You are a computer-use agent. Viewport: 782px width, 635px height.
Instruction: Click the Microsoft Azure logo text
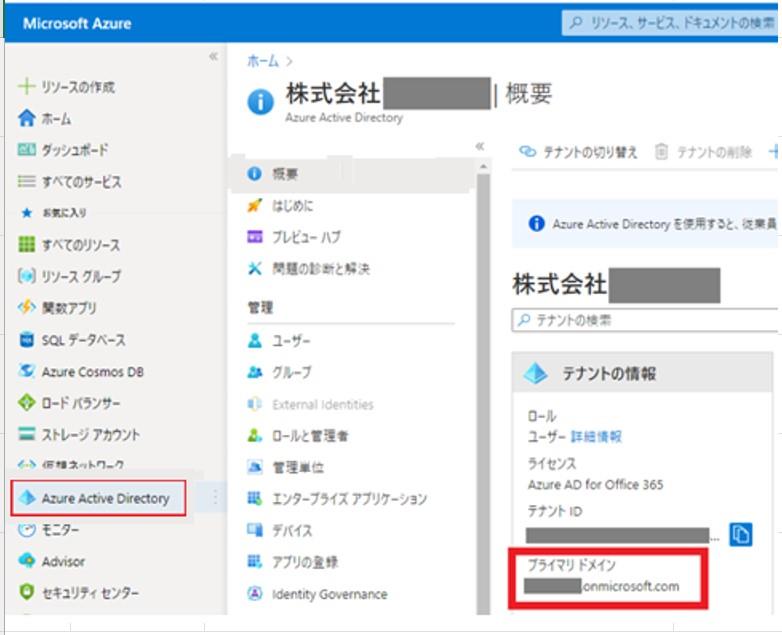[x=77, y=23]
